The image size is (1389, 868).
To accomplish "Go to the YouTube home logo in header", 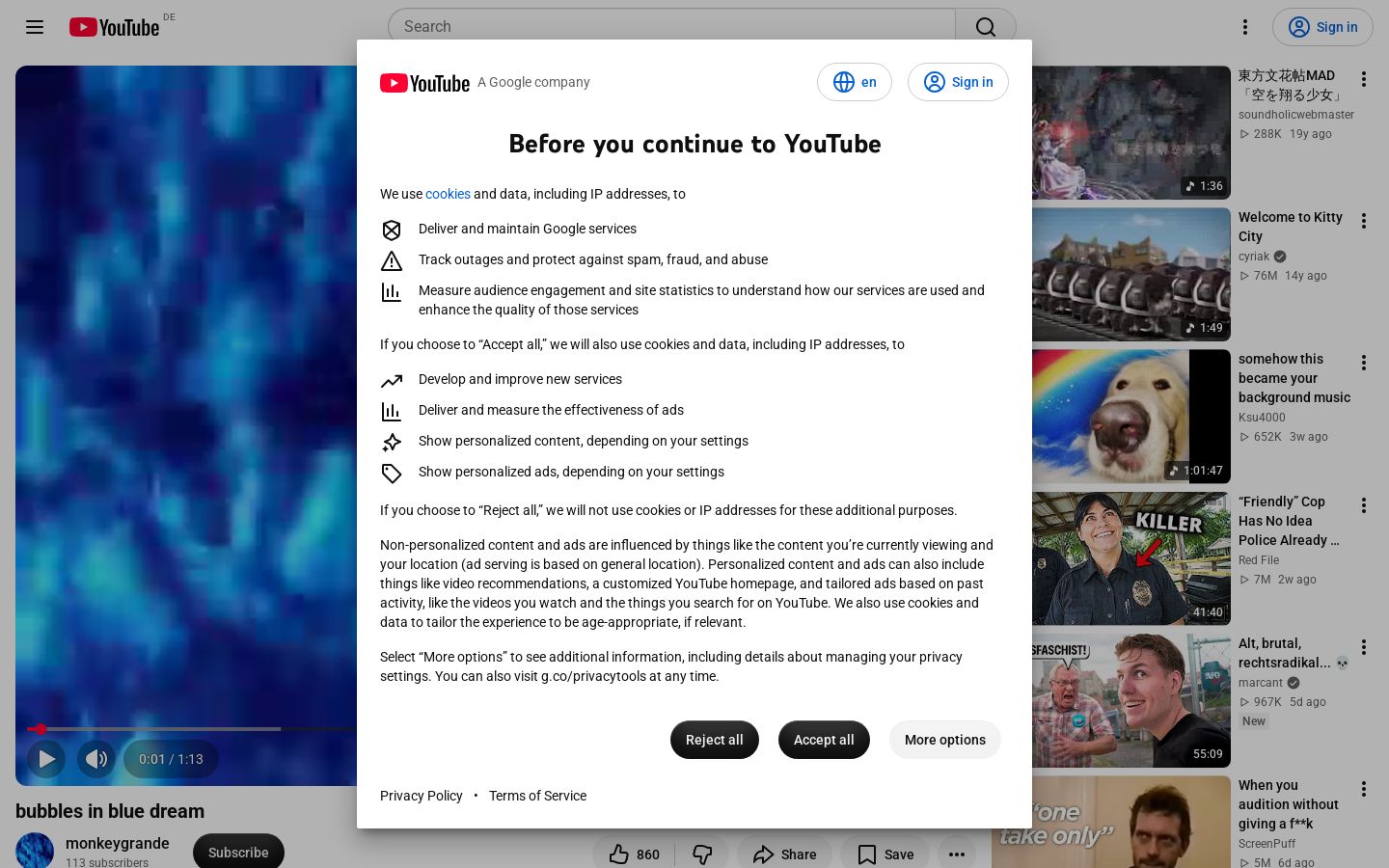I will 114,27.
